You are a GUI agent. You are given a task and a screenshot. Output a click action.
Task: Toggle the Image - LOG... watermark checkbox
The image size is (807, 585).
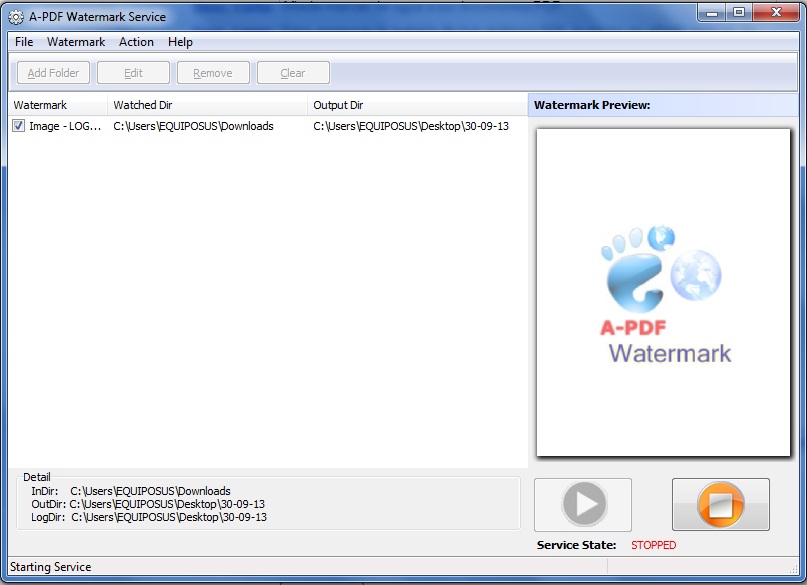coord(19,126)
